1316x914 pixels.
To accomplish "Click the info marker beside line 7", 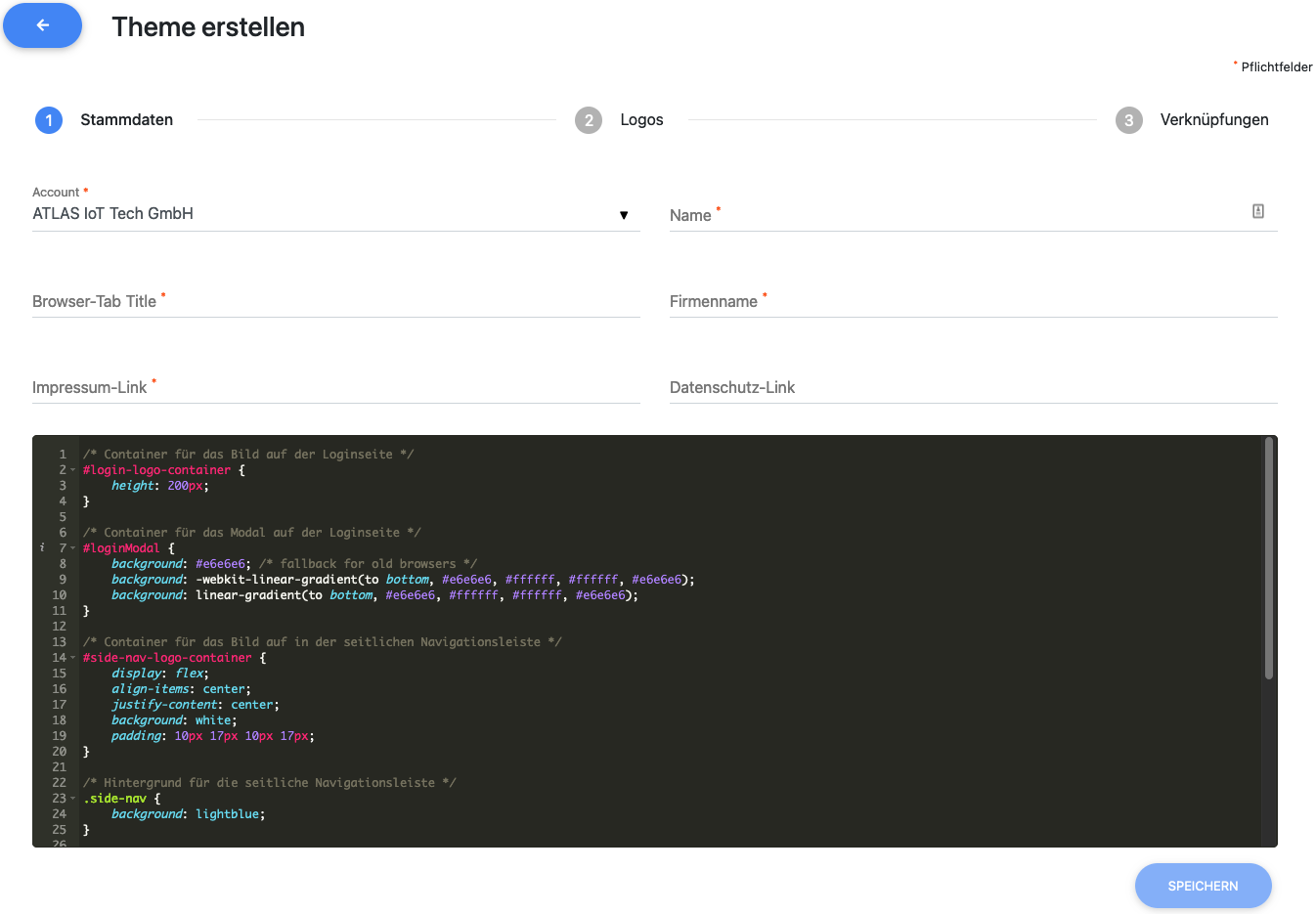I will click(41, 547).
